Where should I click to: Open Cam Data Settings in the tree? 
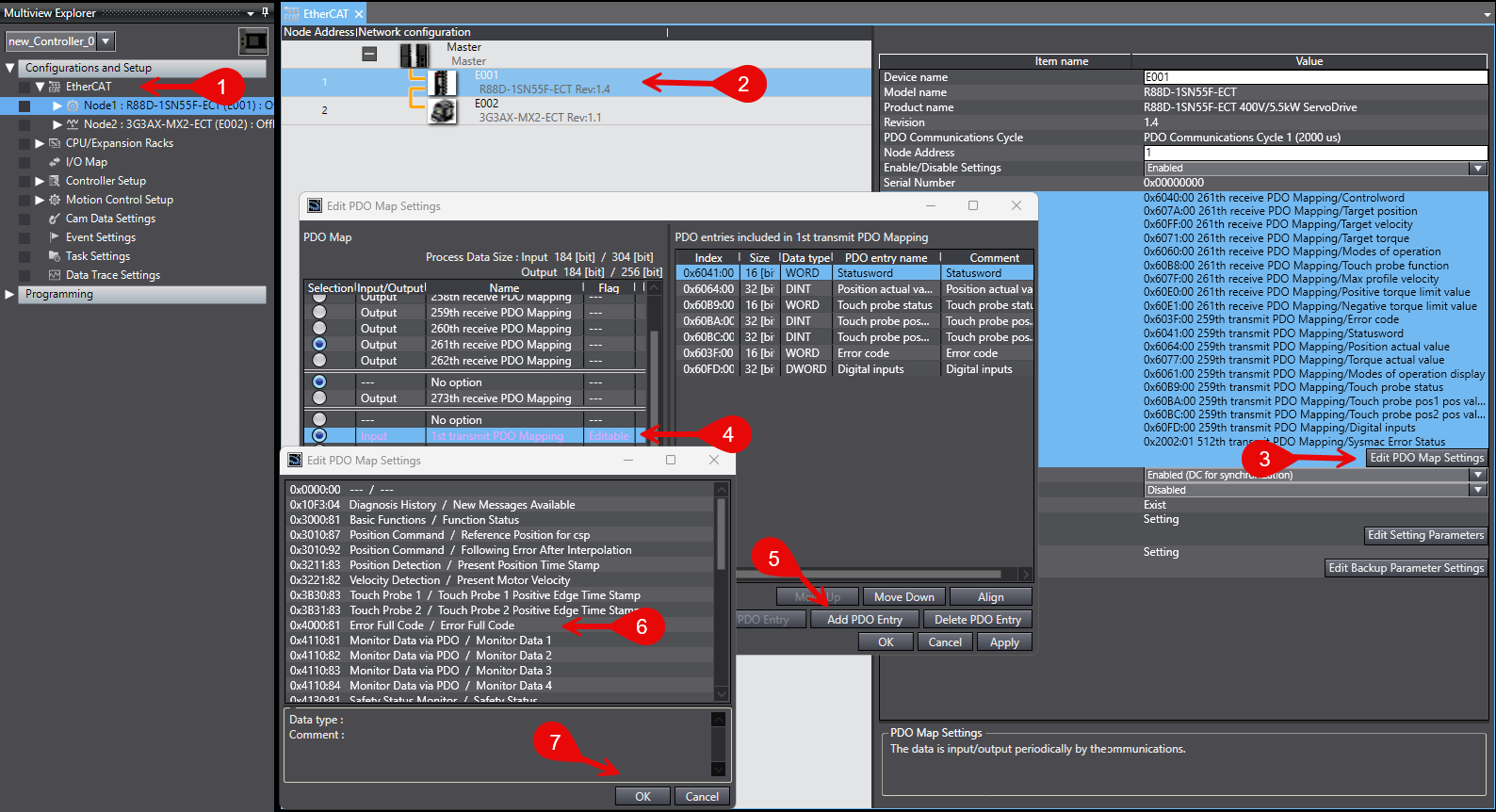point(110,219)
